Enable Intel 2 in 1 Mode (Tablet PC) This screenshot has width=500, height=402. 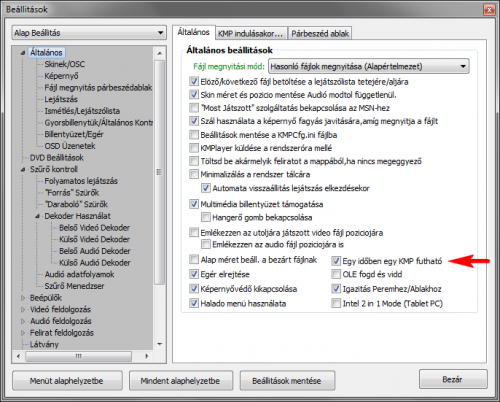click(336, 303)
